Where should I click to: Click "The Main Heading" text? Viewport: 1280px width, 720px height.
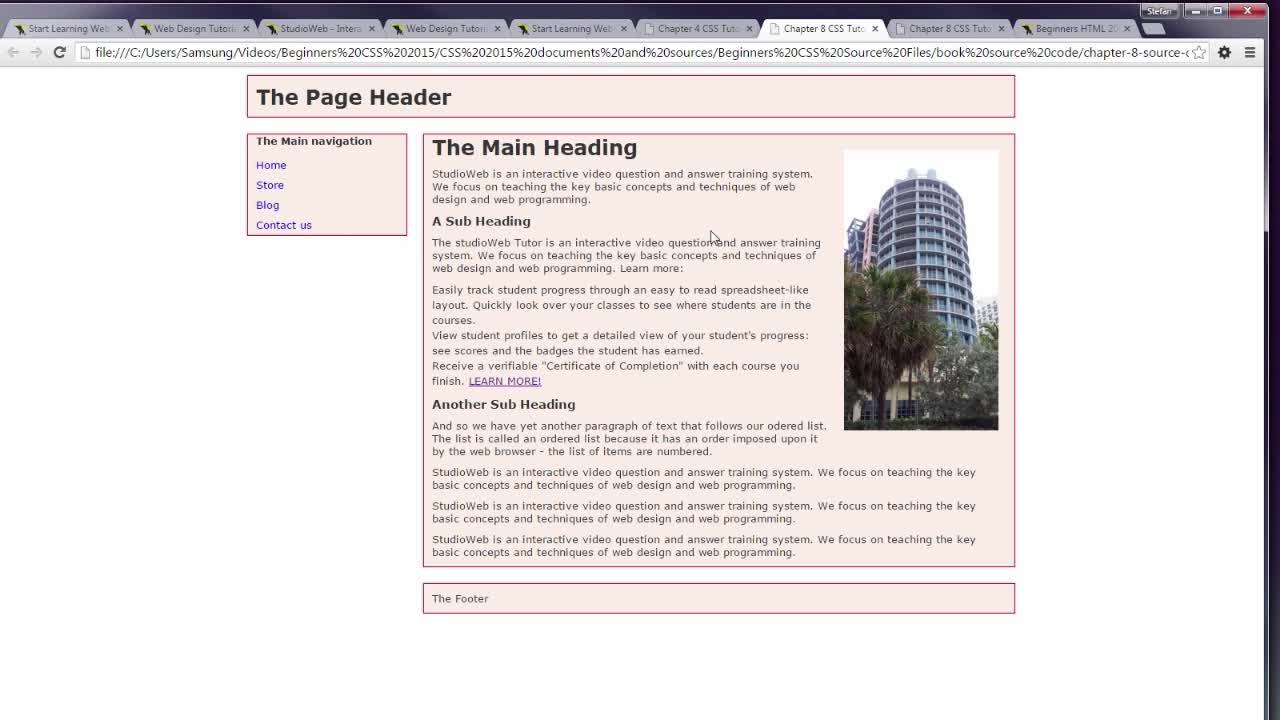[534, 148]
